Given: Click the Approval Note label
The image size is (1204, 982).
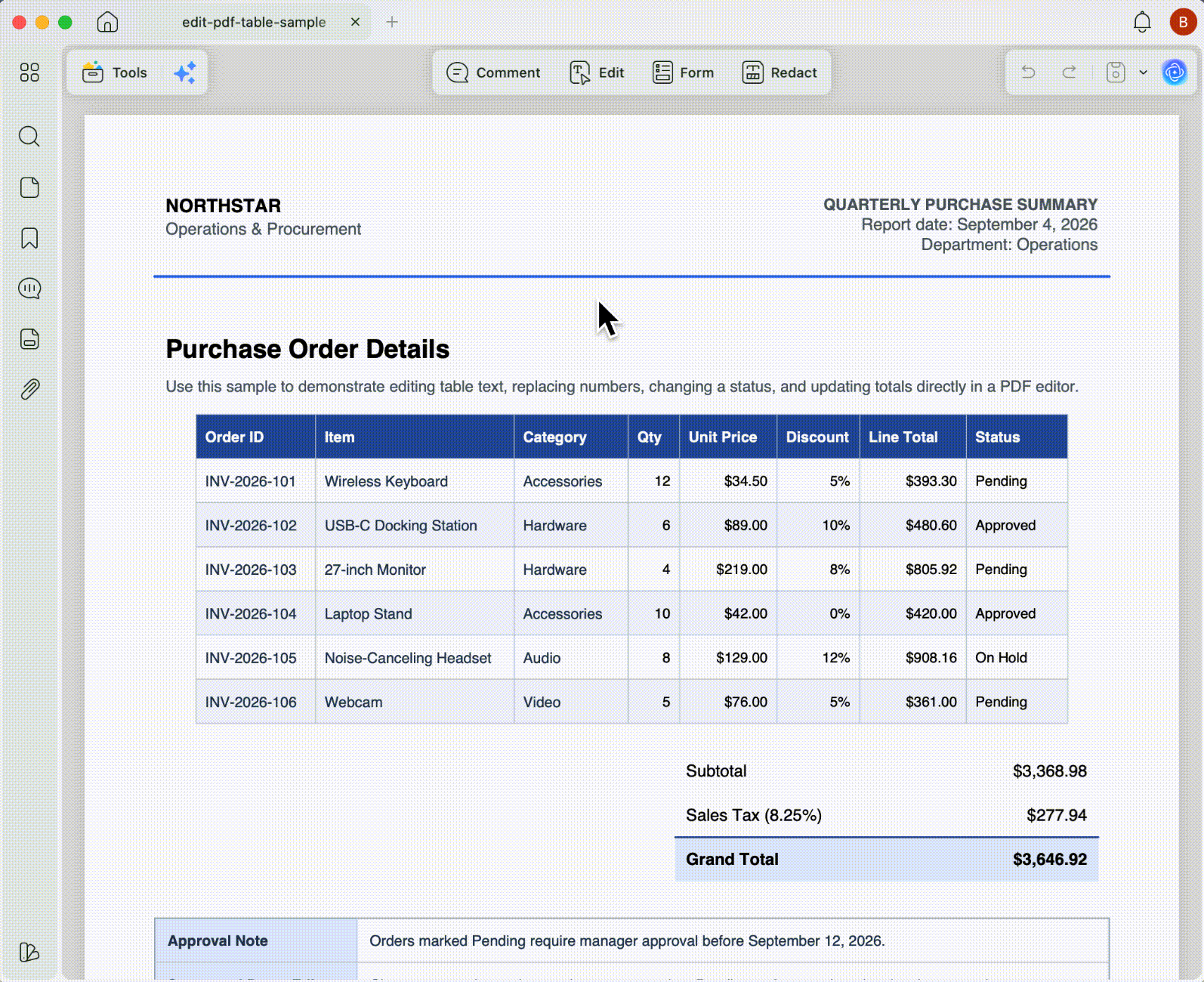Looking at the screenshot, I should tap(218, 940).
